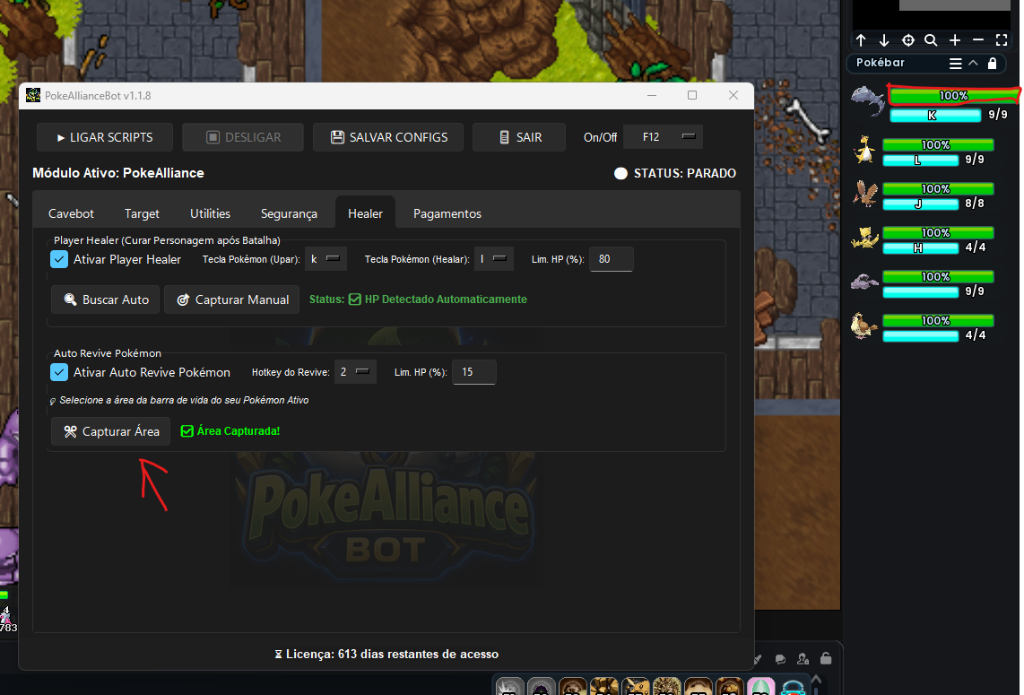Expand the skill bar with the up chevron

point(816,680)
